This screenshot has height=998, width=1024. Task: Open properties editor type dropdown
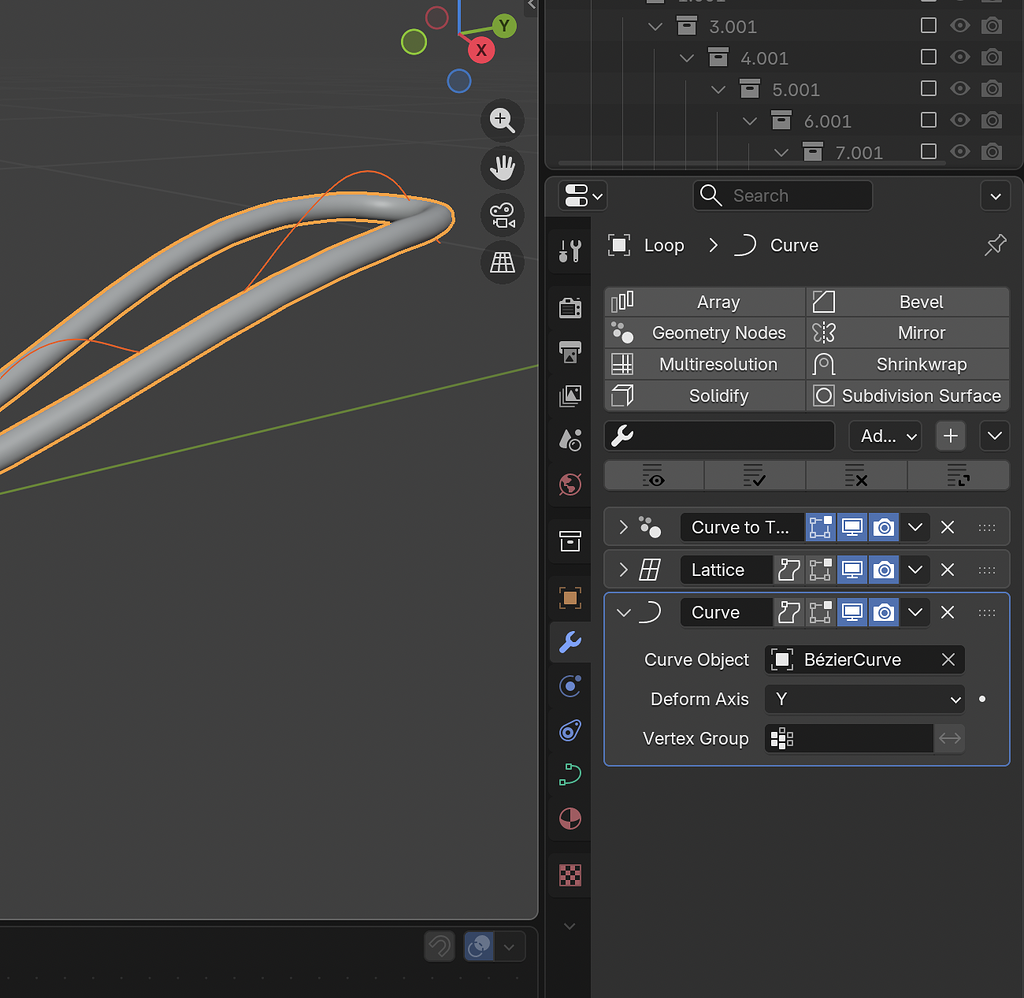click(583, 195)
